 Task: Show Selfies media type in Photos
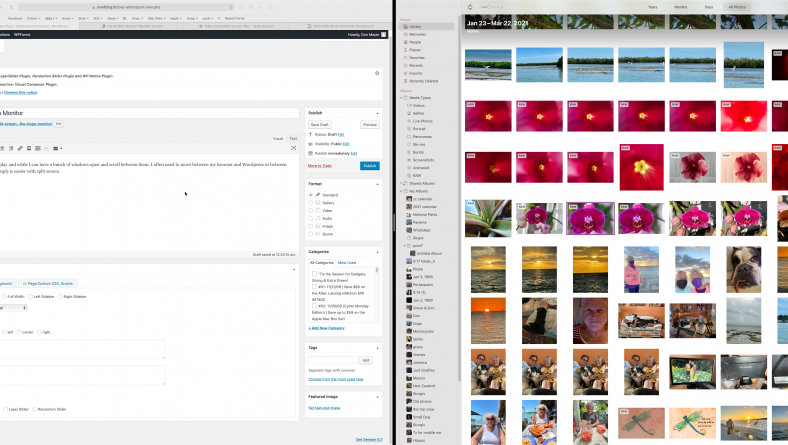(419, 113)
